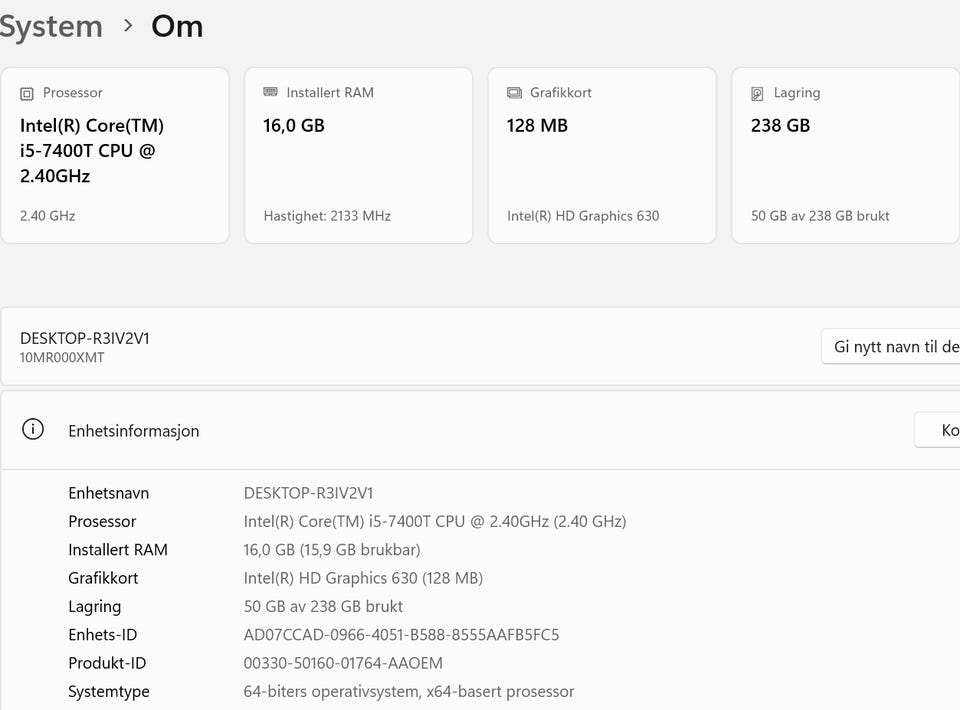
Task: Click the 238 GB storage heading
Action: point(781,125)
